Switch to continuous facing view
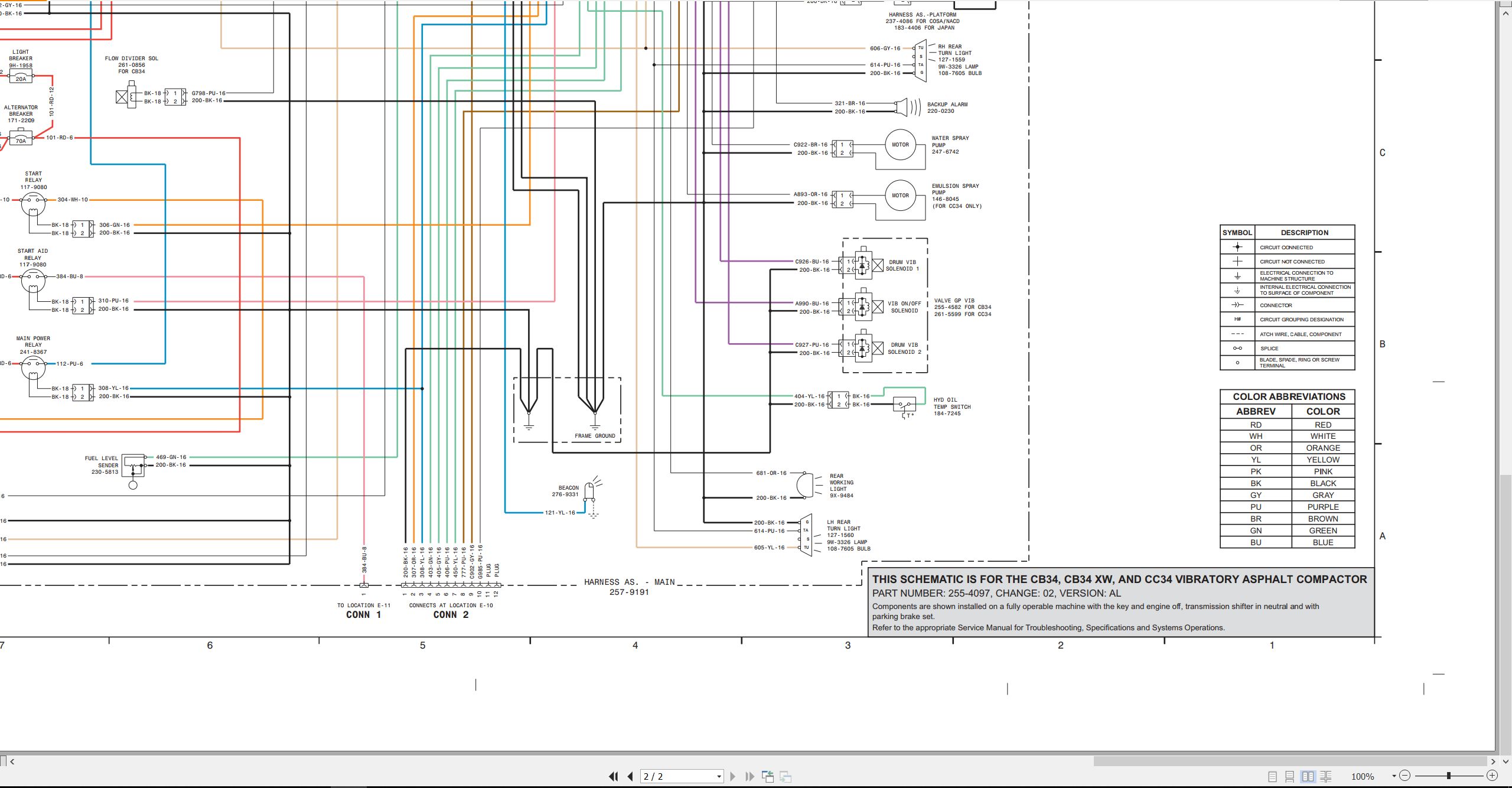Viewport: 1512px width, 788px height. pyautogui.click(x=1326, y=777)
